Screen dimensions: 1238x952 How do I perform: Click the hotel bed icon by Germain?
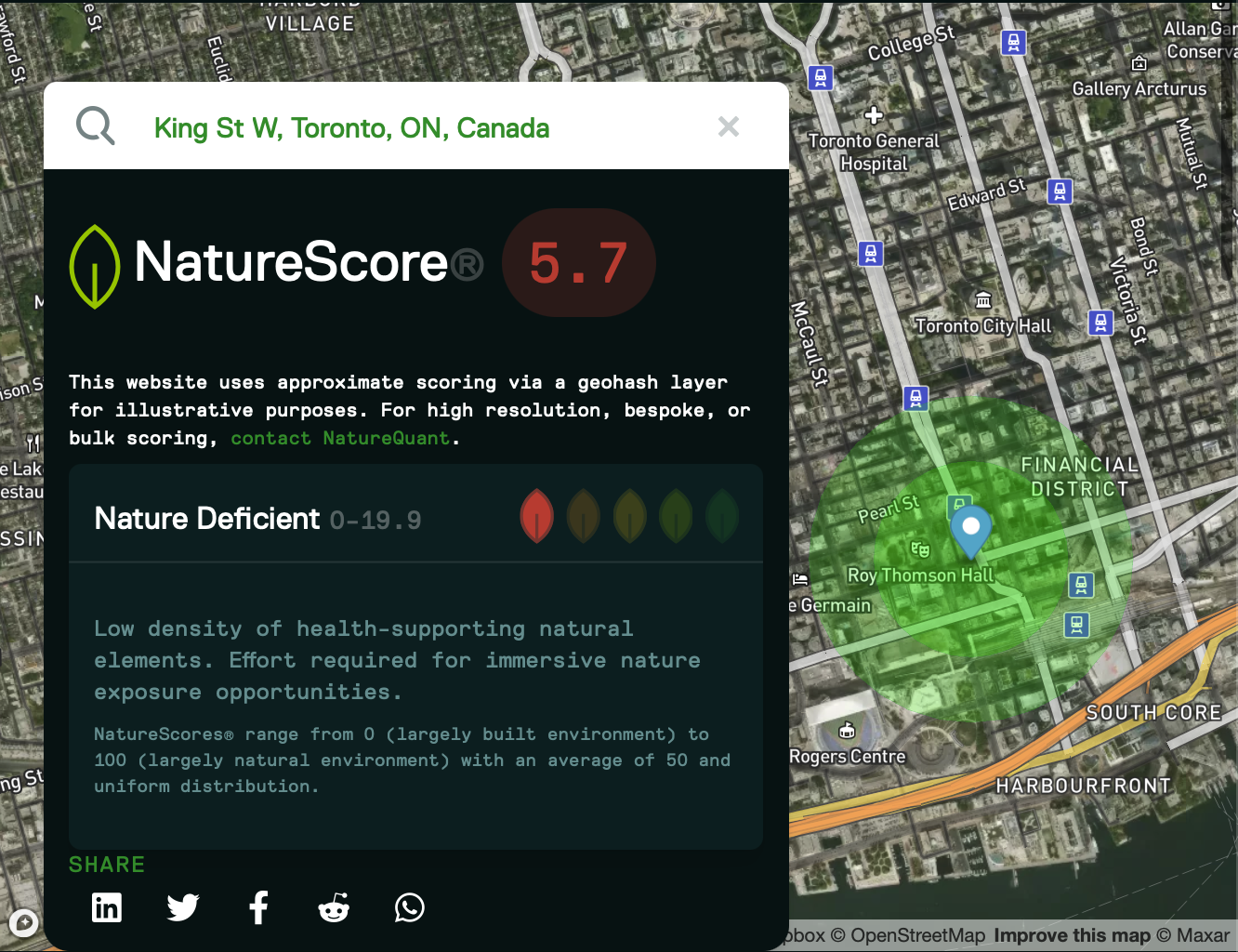[799, 579]
